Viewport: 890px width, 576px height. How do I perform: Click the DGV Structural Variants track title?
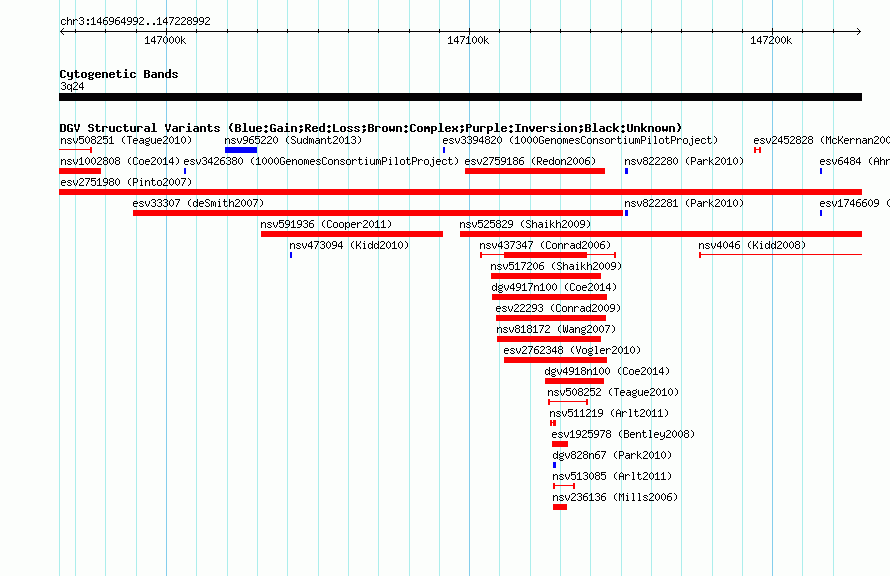click(371, 128)
